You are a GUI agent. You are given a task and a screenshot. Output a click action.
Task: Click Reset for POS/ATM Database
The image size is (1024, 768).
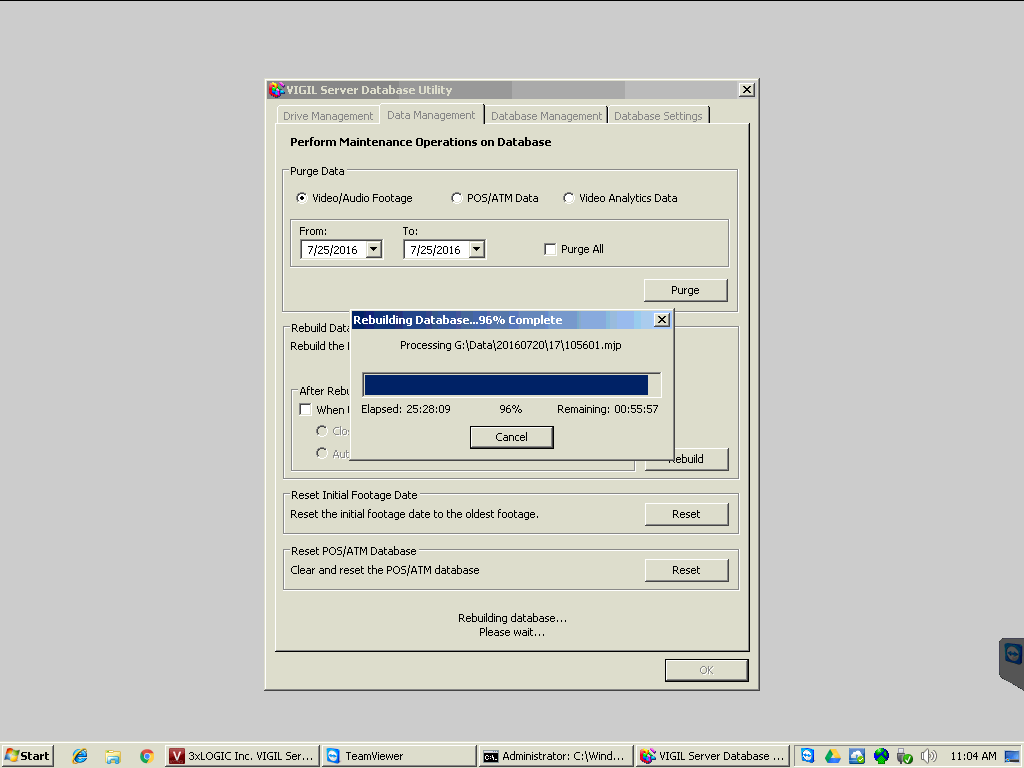click(x=686, y=570)
